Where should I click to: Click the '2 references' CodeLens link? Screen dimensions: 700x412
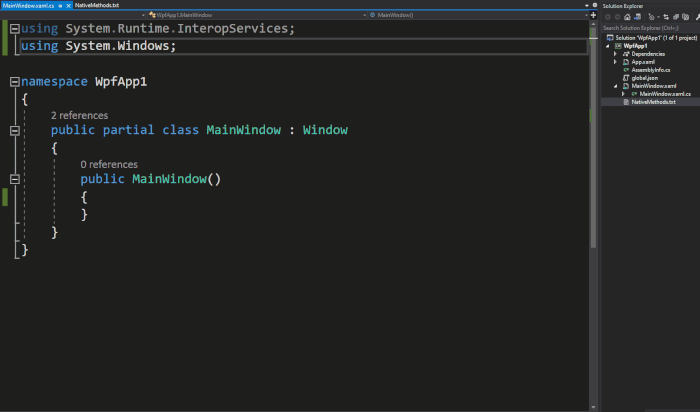79,115
